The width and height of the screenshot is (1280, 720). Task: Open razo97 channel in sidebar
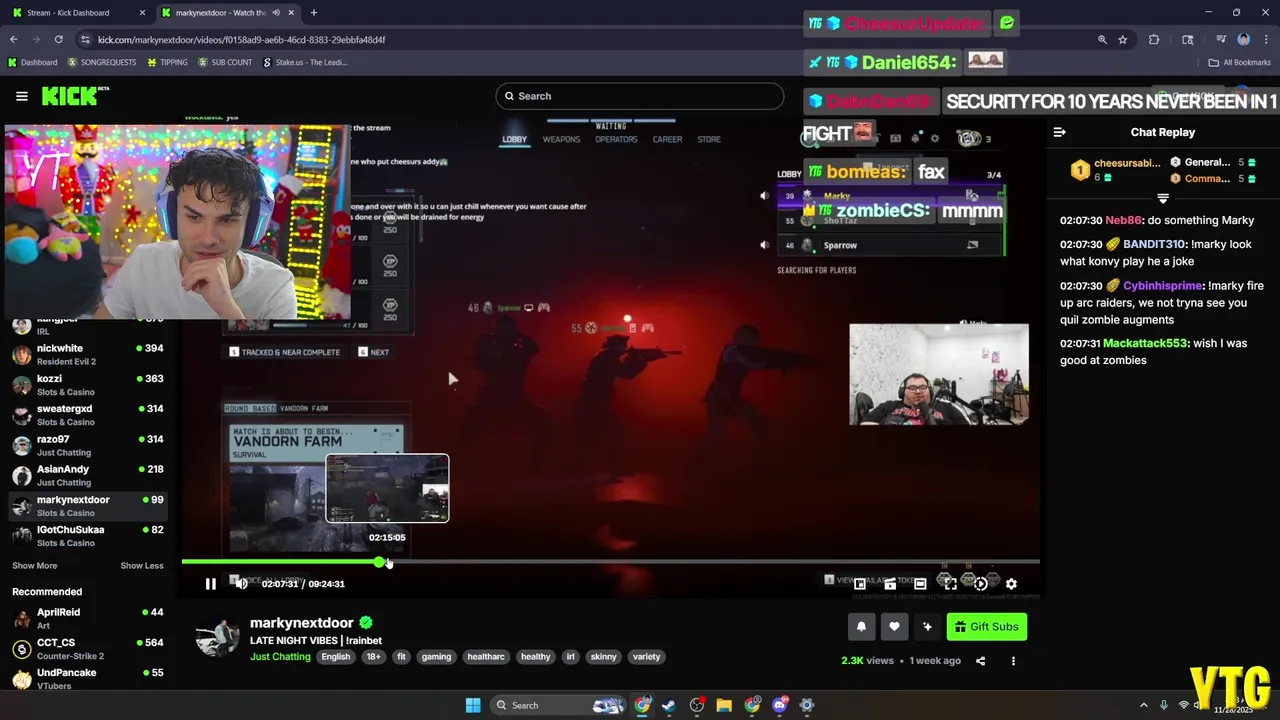87,445
